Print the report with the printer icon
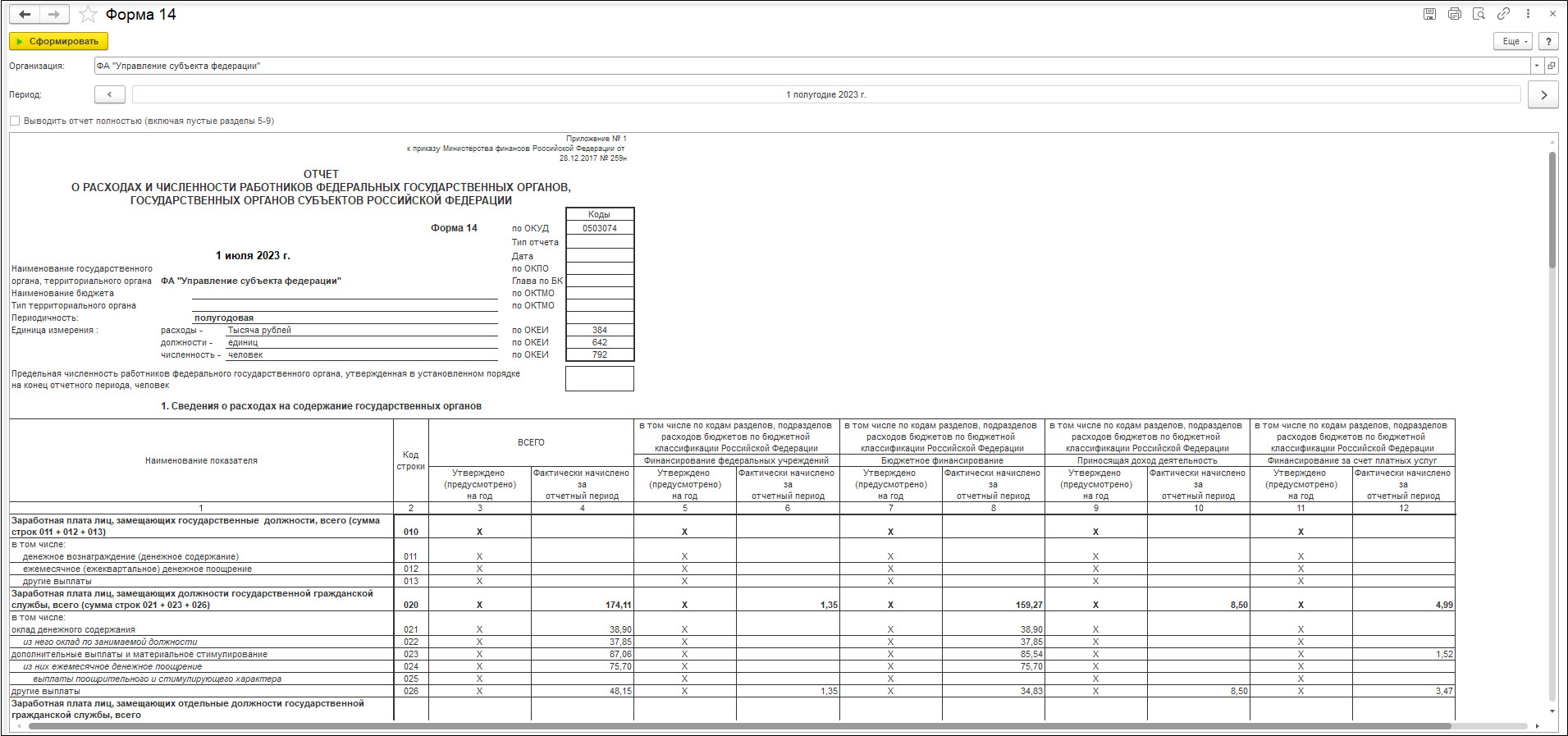The image size is (1568, 736). 1454,14
